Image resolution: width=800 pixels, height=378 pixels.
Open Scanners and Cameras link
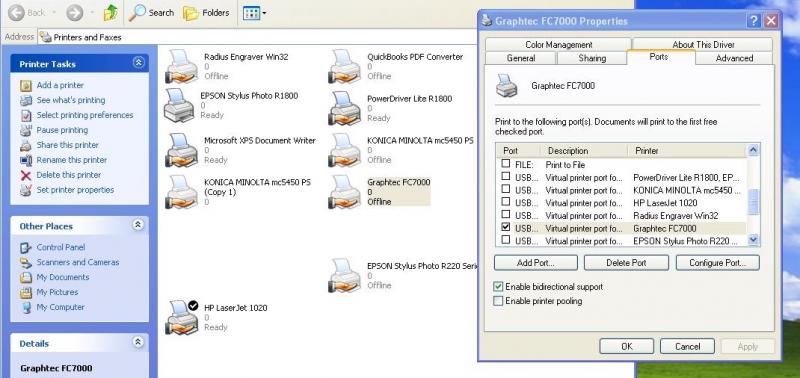tap(78, 262)
